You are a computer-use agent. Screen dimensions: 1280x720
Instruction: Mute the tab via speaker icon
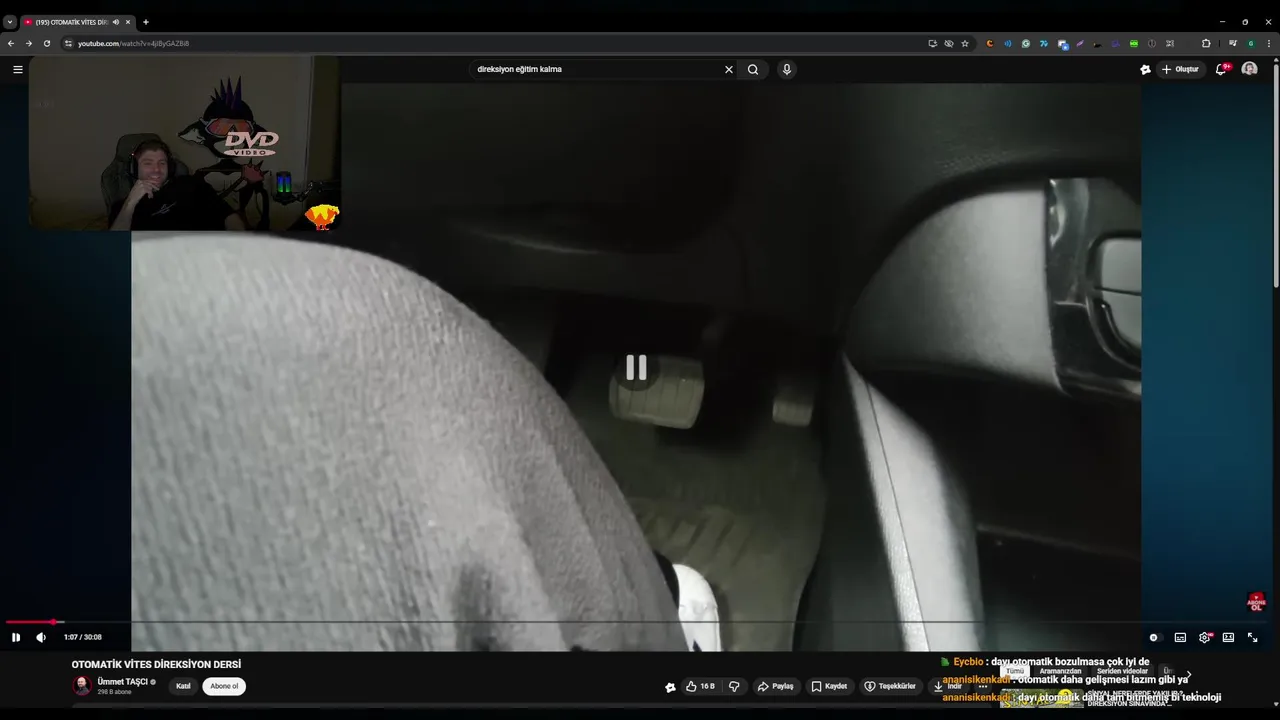tap(116, 22)
